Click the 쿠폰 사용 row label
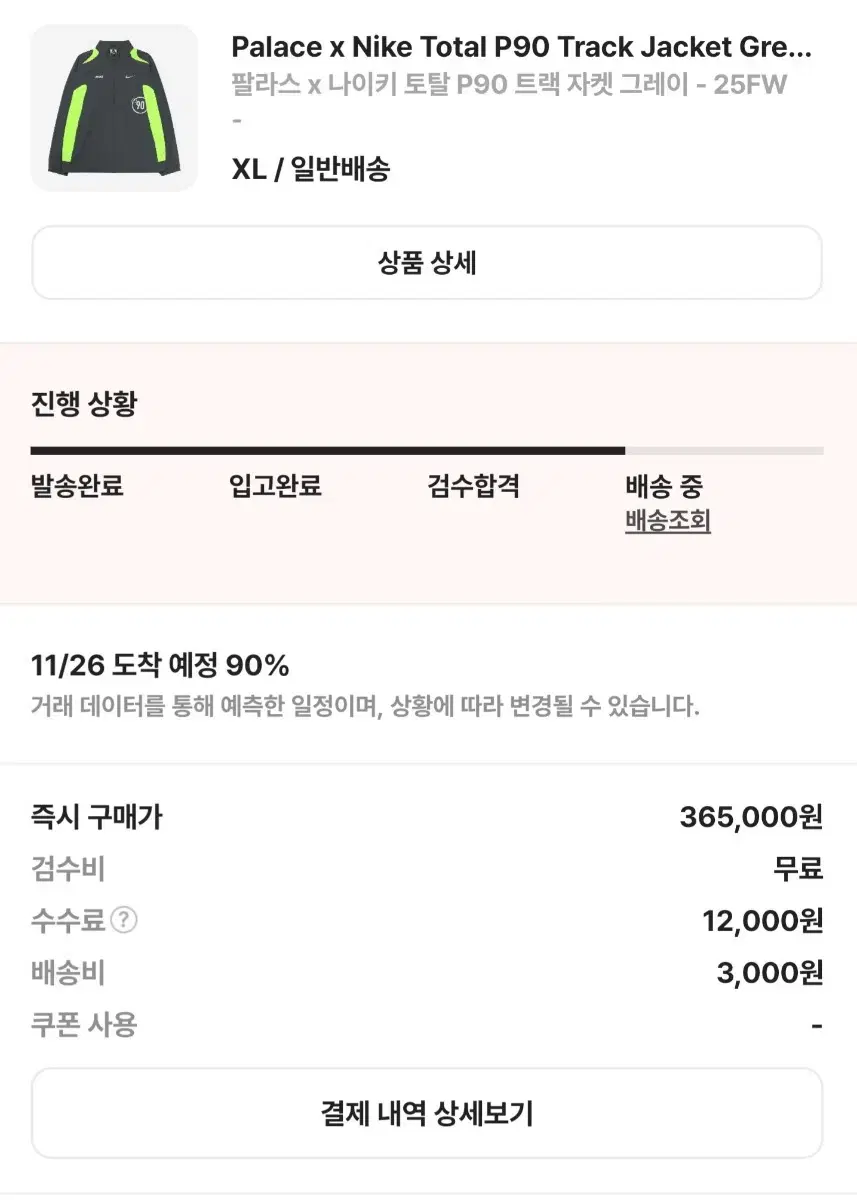857x1200 pixels. point(84,1025)
